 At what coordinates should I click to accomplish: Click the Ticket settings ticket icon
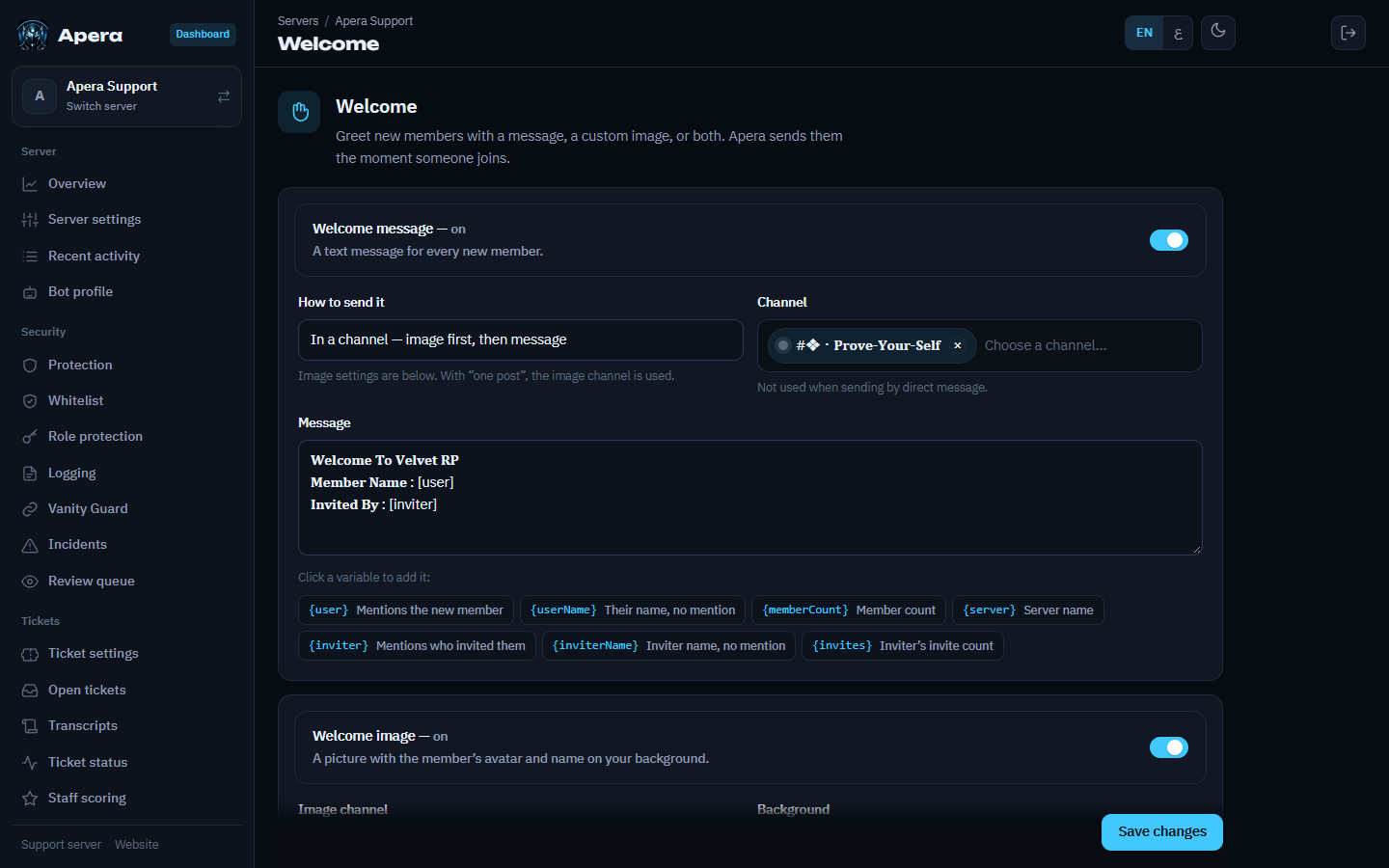pos(30,654)
